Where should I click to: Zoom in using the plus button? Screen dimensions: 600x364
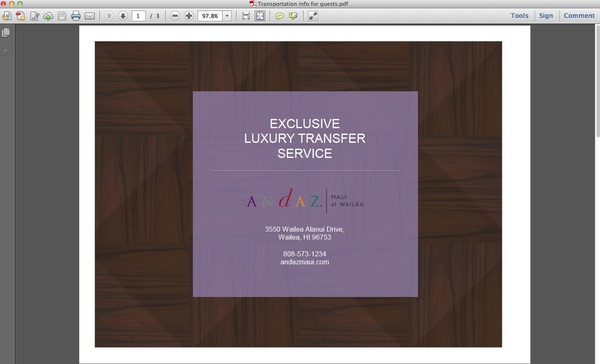pyautogui.click(x=189, y=16)
